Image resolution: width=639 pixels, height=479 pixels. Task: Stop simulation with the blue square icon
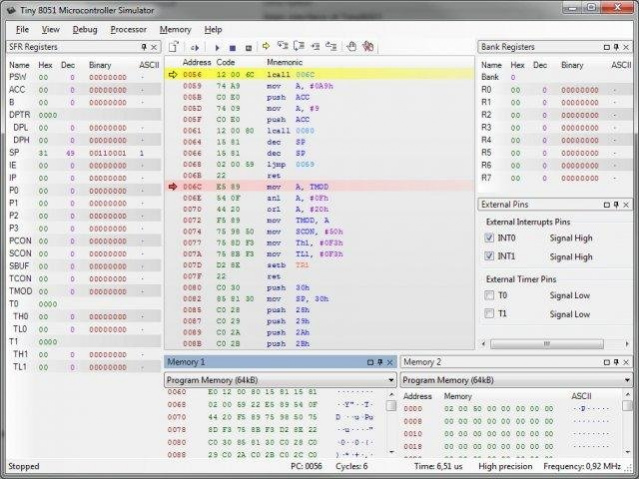(232, 48)
